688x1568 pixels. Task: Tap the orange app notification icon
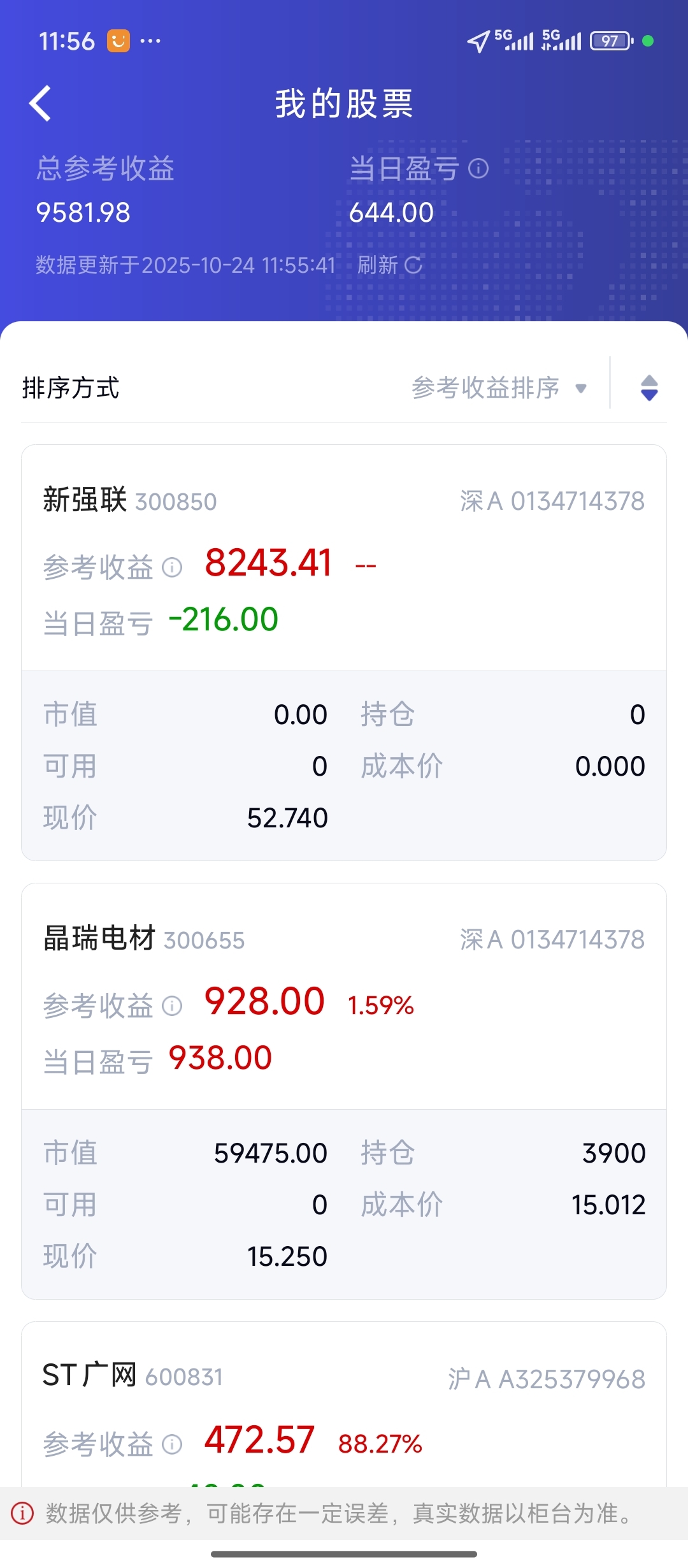point(118,41)
